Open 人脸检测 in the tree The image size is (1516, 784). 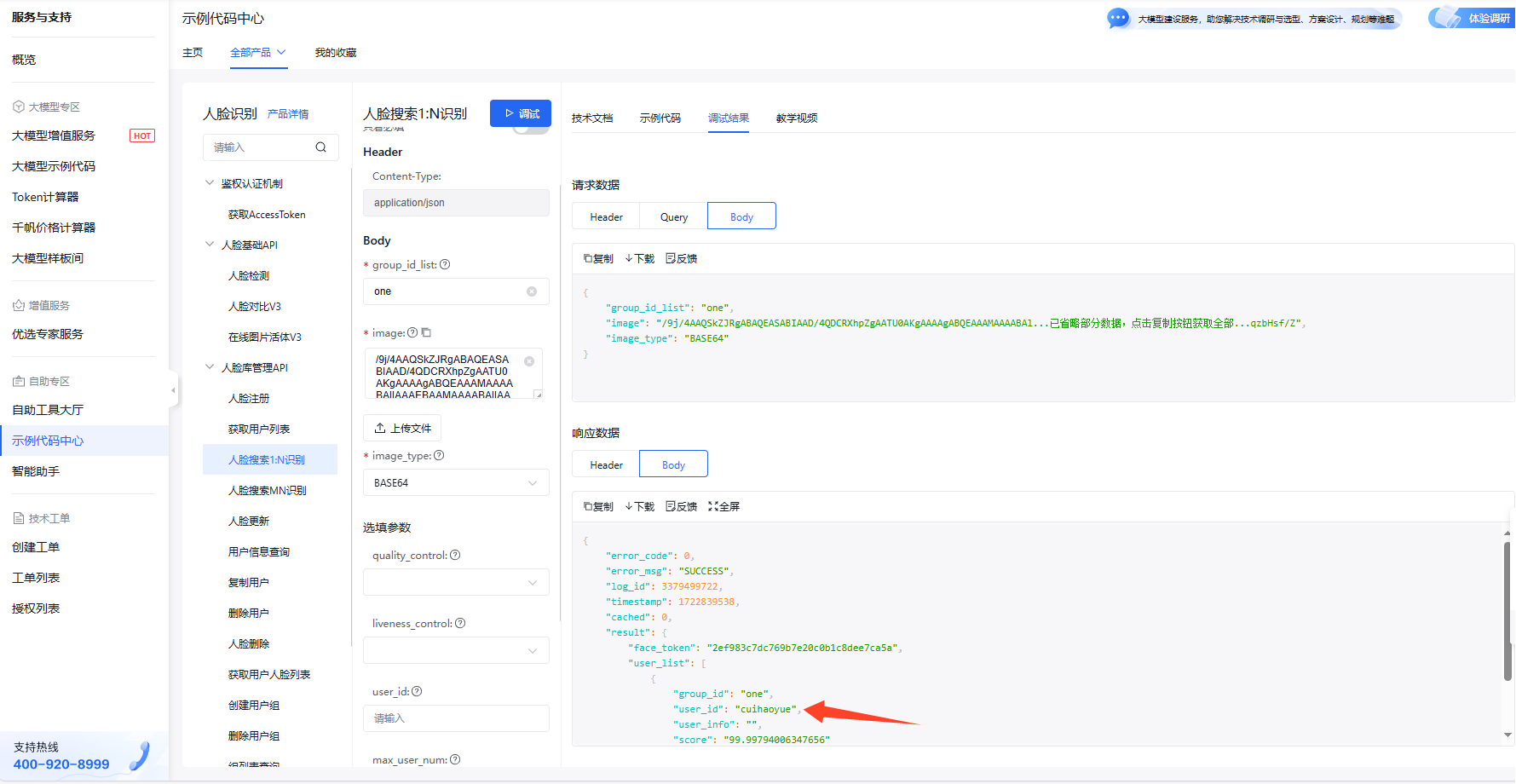point(249,276)
